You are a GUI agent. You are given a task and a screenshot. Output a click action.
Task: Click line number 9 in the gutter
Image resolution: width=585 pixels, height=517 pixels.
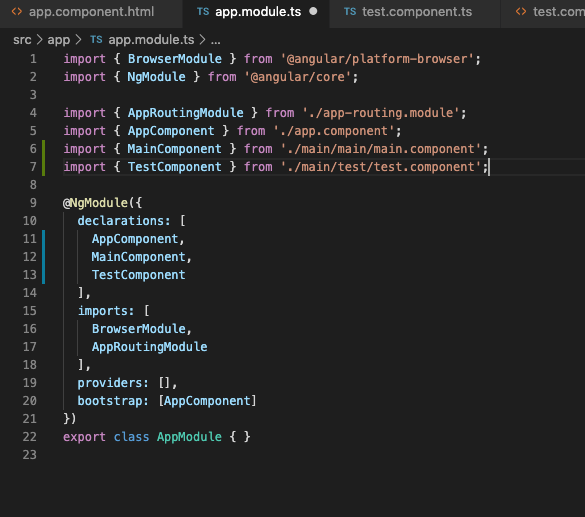click(33, 203)
